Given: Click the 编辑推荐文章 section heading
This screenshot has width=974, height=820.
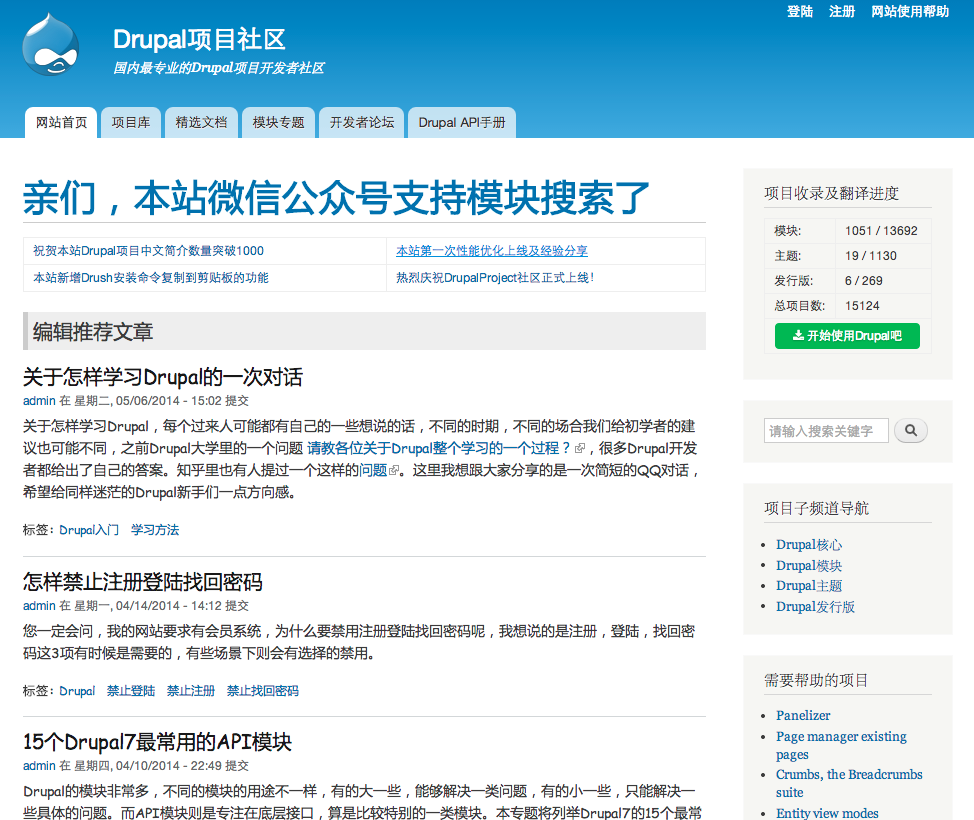Looking at the screenshot, I should [93, 332].
